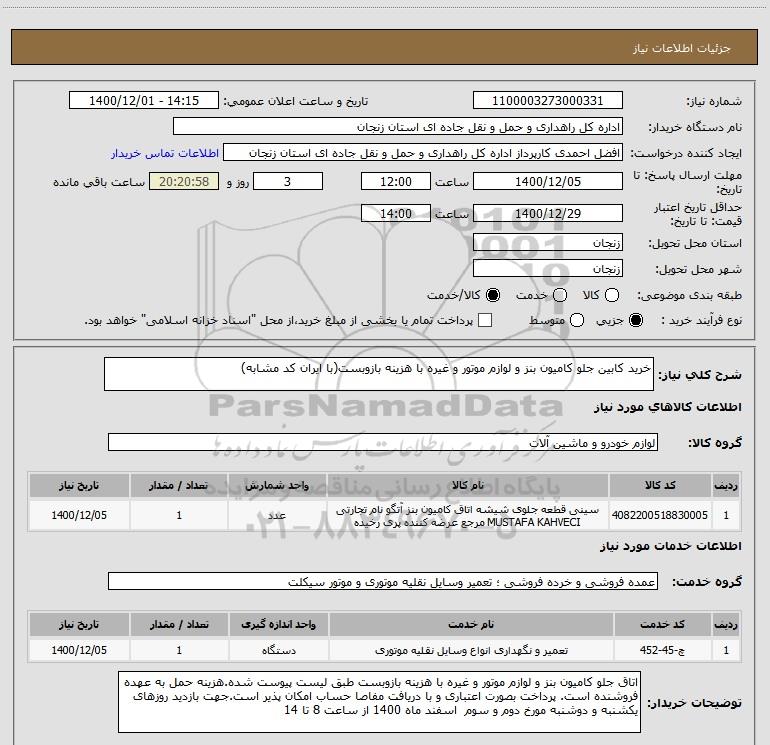The height and width of the screenshot is (745, 770).
Task: Toggle the اسناد خزانه اسلامی payment checkbox
Action: point(485,320)
